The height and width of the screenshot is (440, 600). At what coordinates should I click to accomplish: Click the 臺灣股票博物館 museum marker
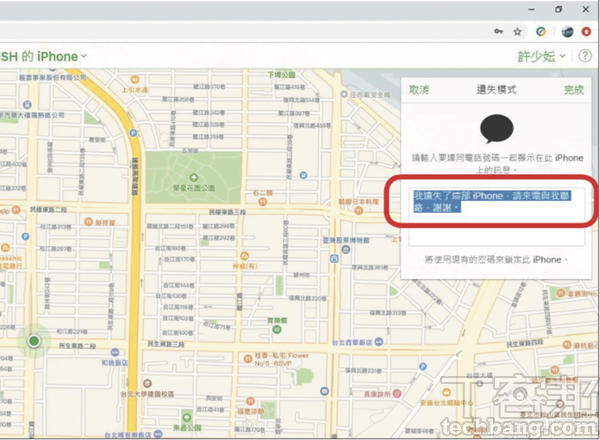346,249
